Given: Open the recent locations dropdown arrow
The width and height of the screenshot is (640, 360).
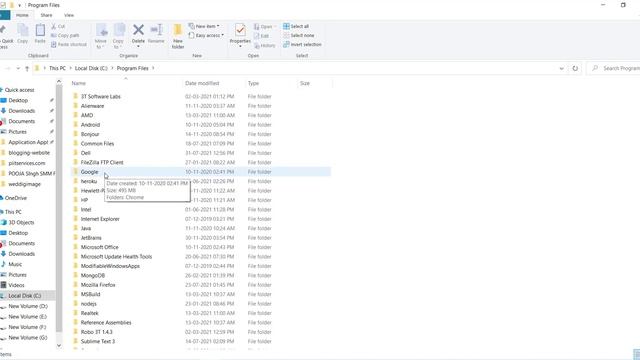Looking at the screenshot, I should coord(18,69).
